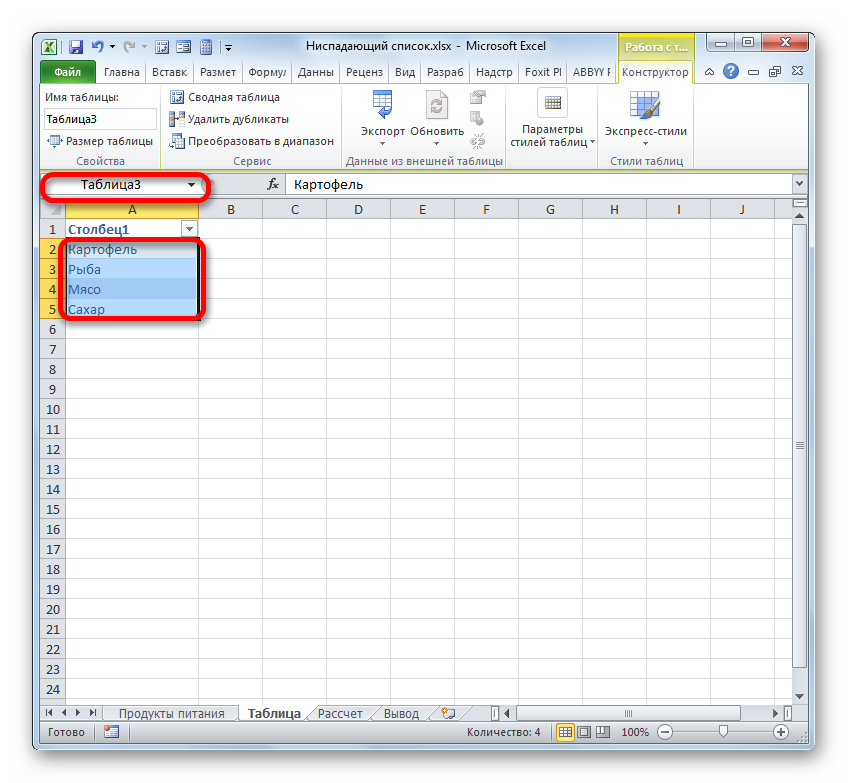Select row header 10
The width and height of the screenshot is (848, 783).
tap(52, 409)
